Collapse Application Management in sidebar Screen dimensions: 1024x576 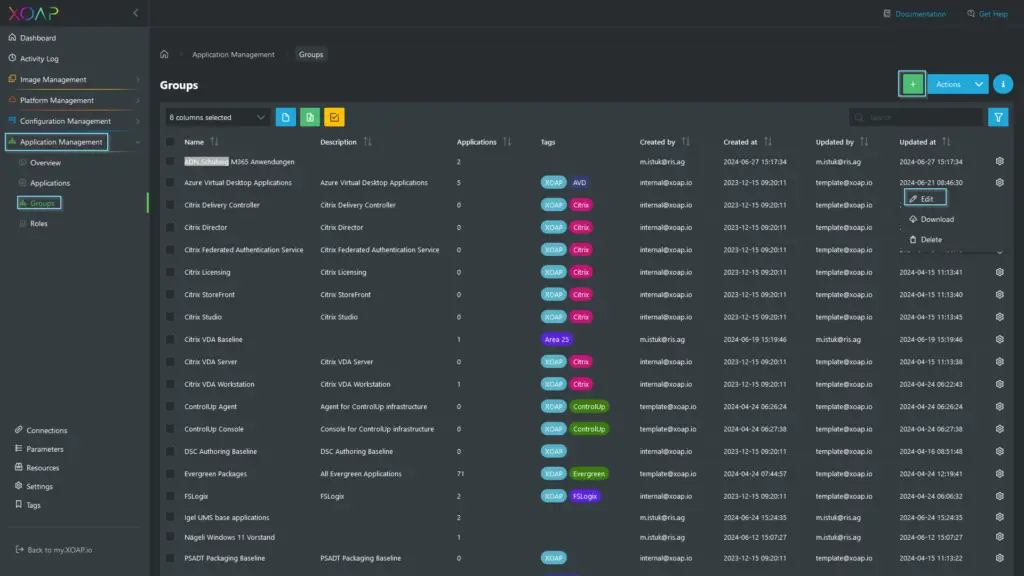click(x=138, y=142)
